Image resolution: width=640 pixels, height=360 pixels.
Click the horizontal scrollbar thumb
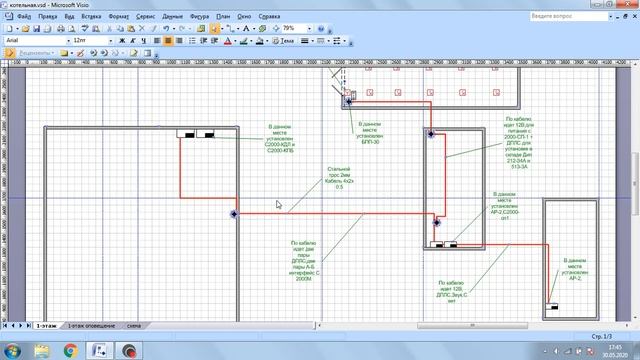pos(472,325)
